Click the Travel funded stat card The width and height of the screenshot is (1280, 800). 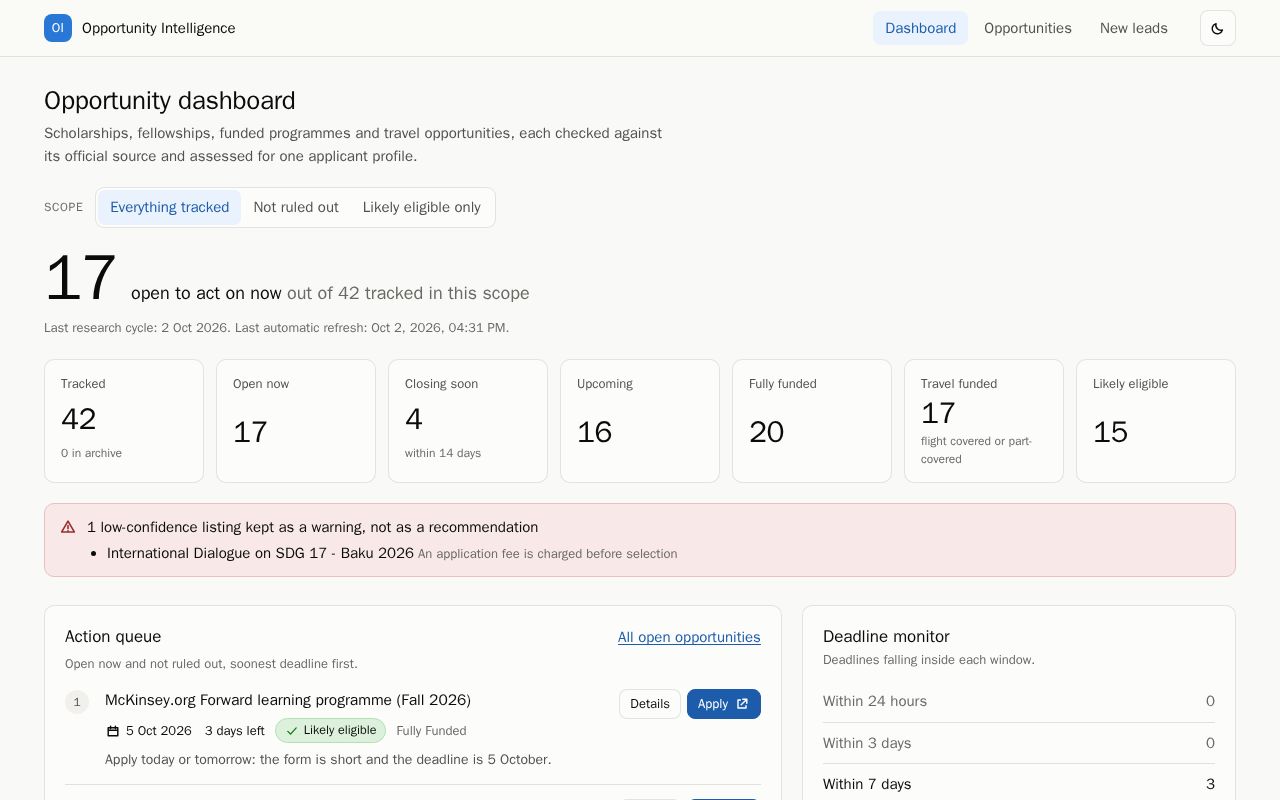(x=984, y=421)
